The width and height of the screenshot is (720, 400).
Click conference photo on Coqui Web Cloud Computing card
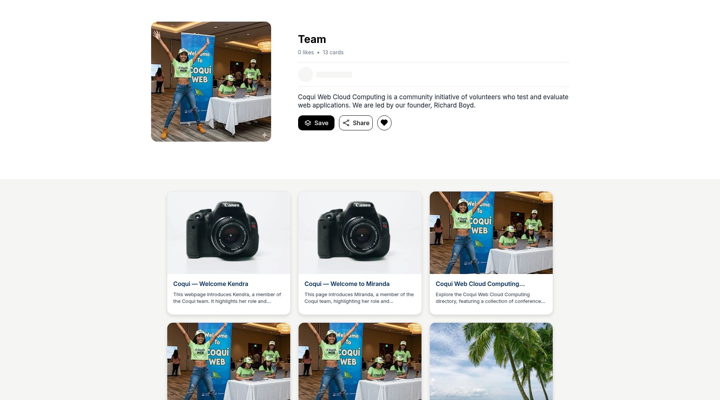click(x=491, y=233)
